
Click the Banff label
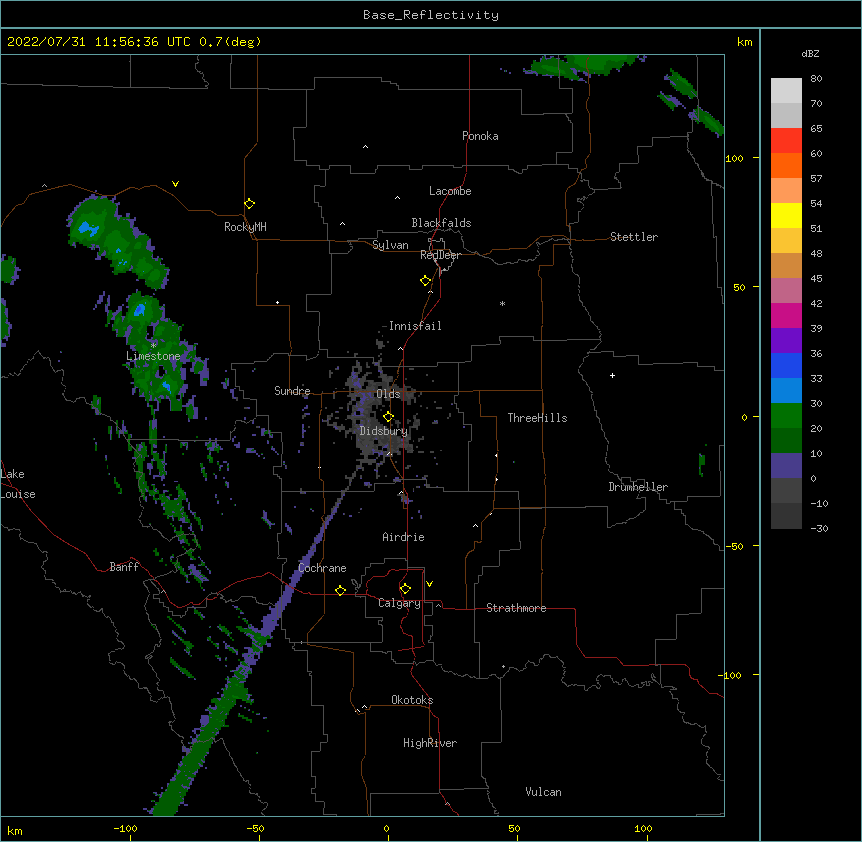124,567
